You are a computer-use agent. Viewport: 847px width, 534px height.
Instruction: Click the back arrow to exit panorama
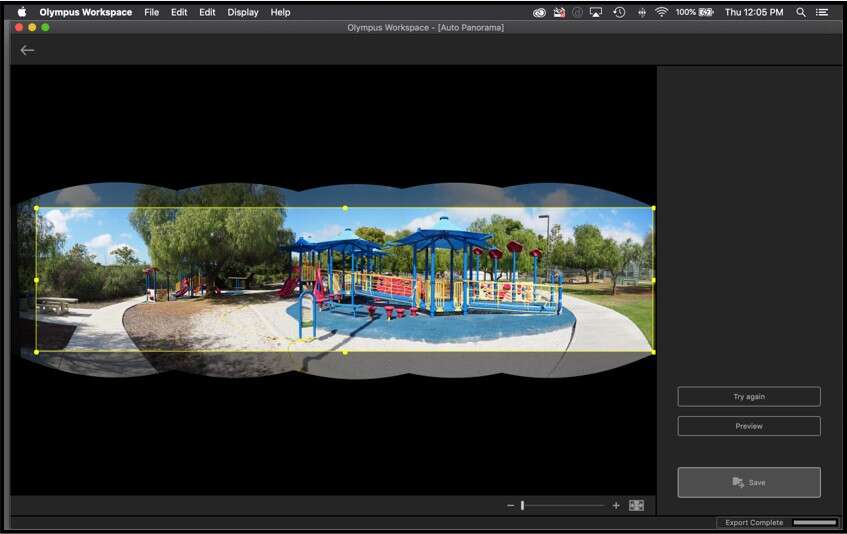click(27, 50)
